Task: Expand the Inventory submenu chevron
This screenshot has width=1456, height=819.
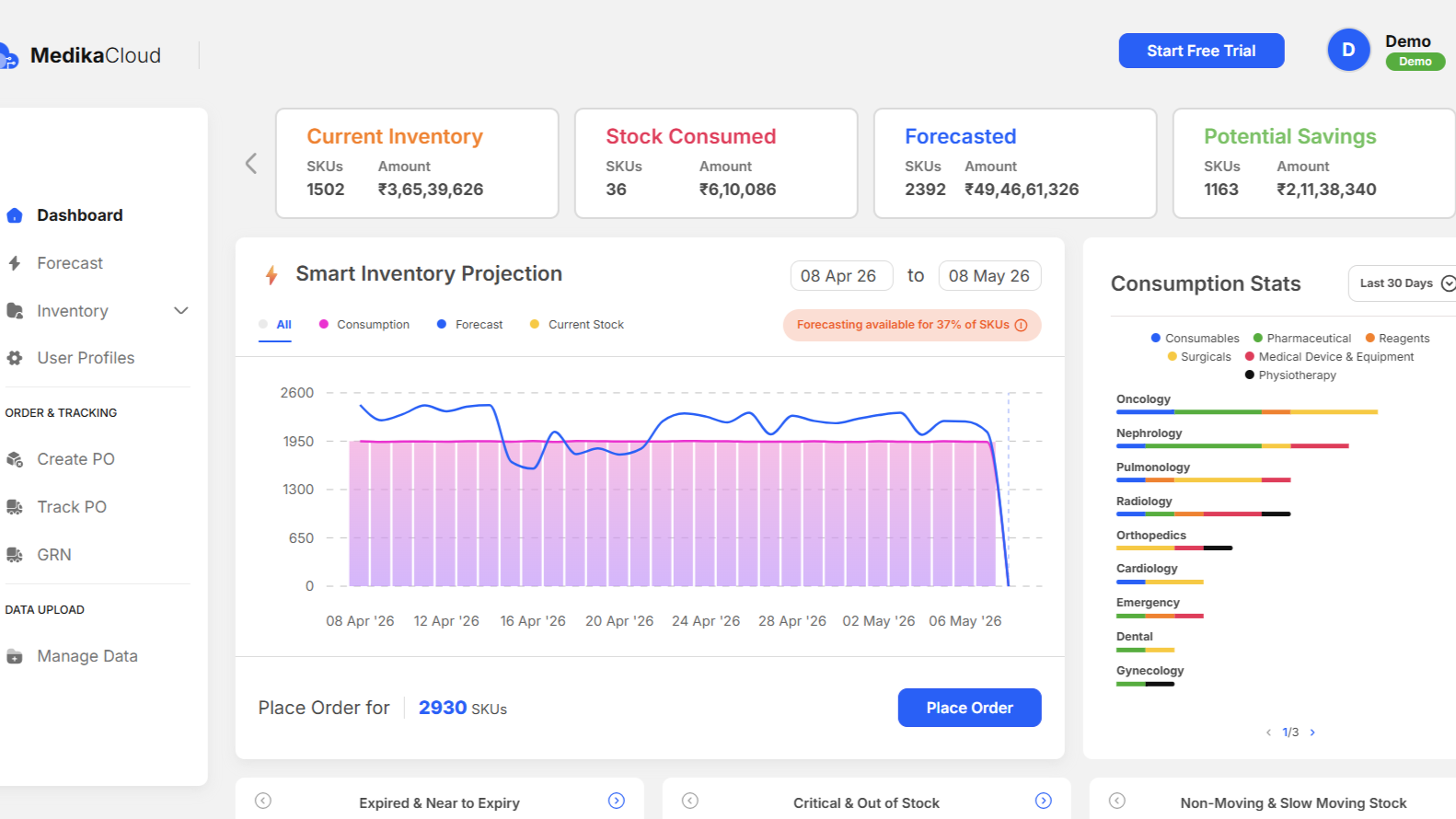Action: tap(181, 311)
